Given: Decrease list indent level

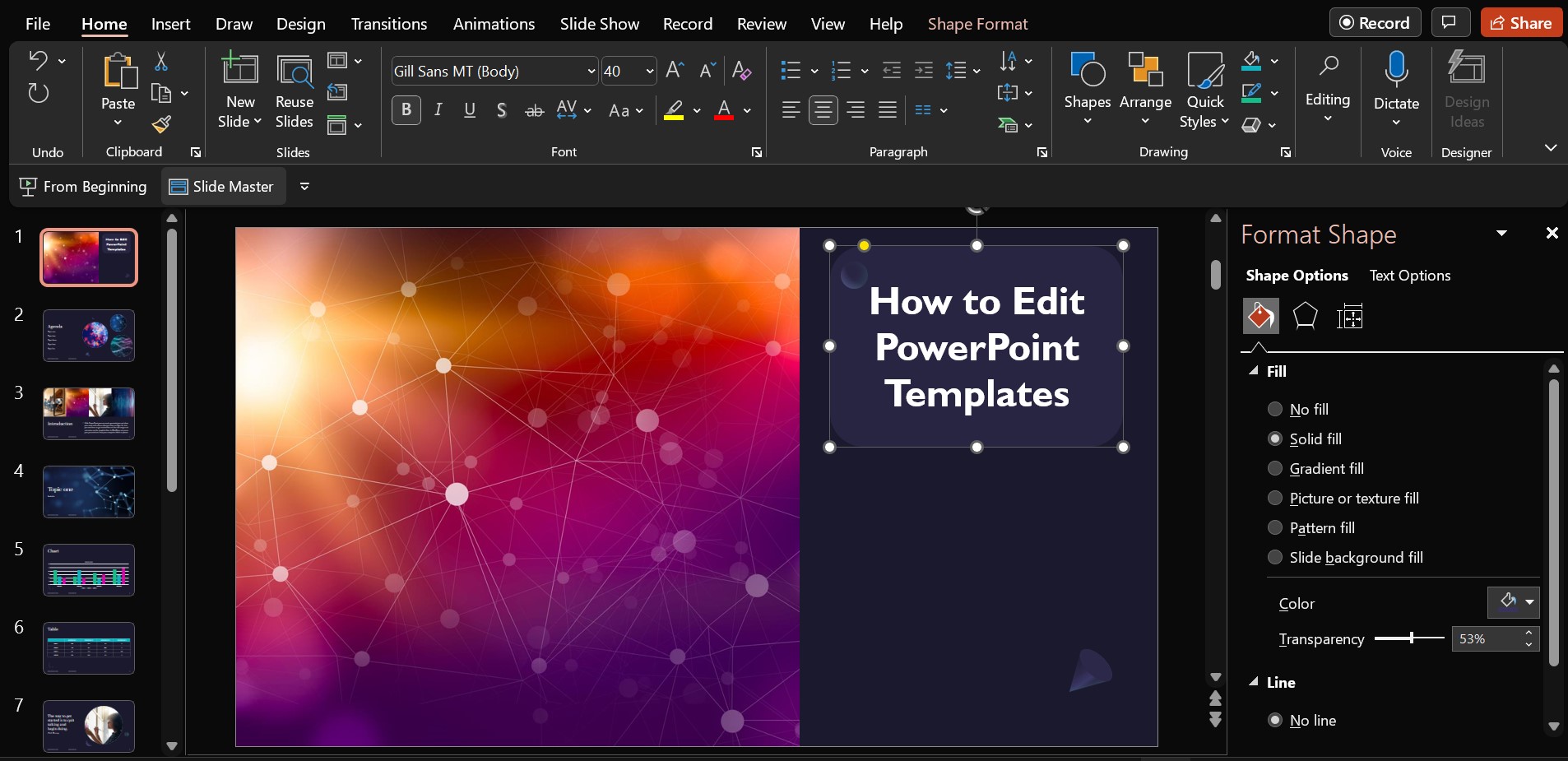Looking at the screenshot, I should pos(892,71).
